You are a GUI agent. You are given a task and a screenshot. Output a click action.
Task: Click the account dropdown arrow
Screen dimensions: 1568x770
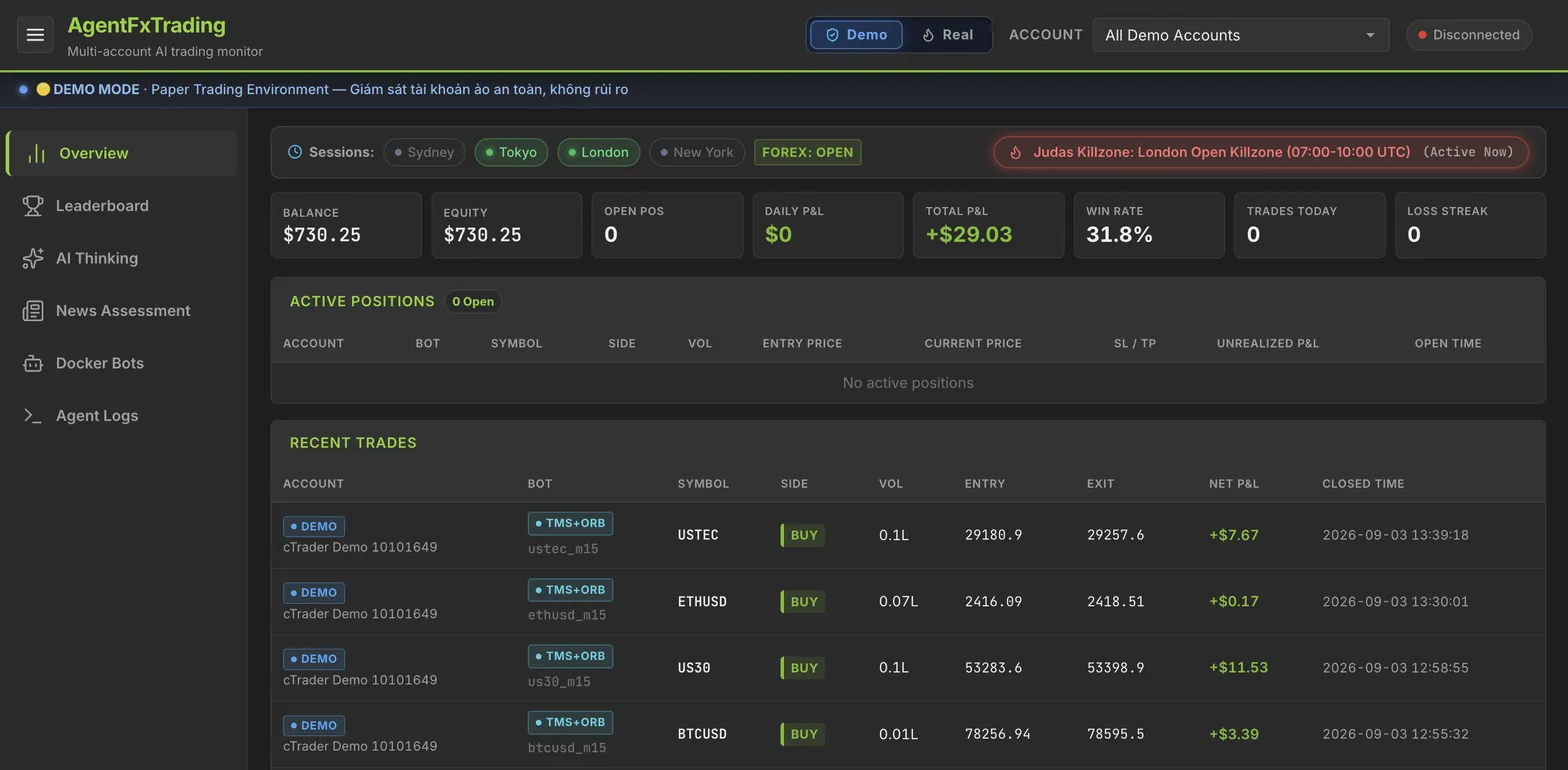click(1370, 35)
